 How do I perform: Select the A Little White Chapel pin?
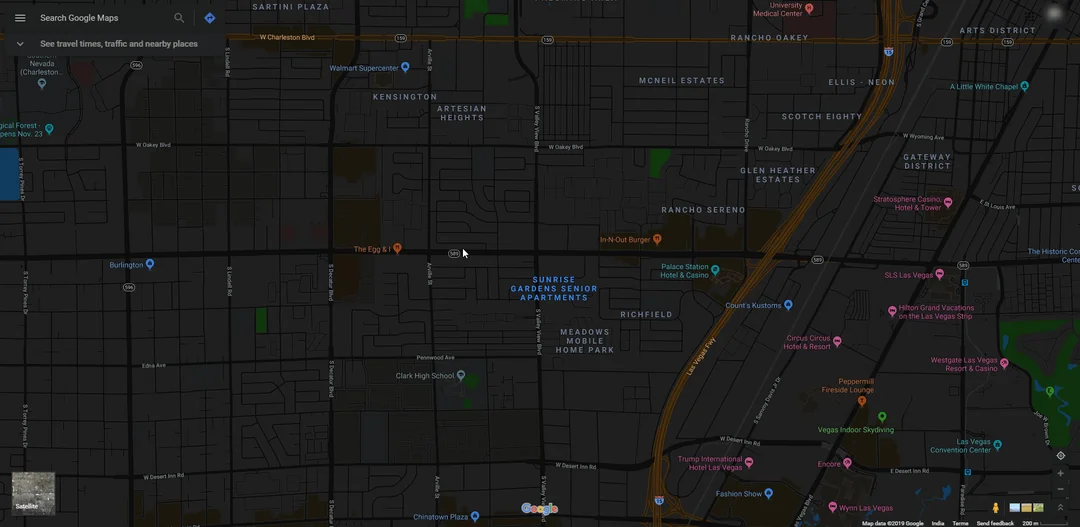tap(1024, 86)
